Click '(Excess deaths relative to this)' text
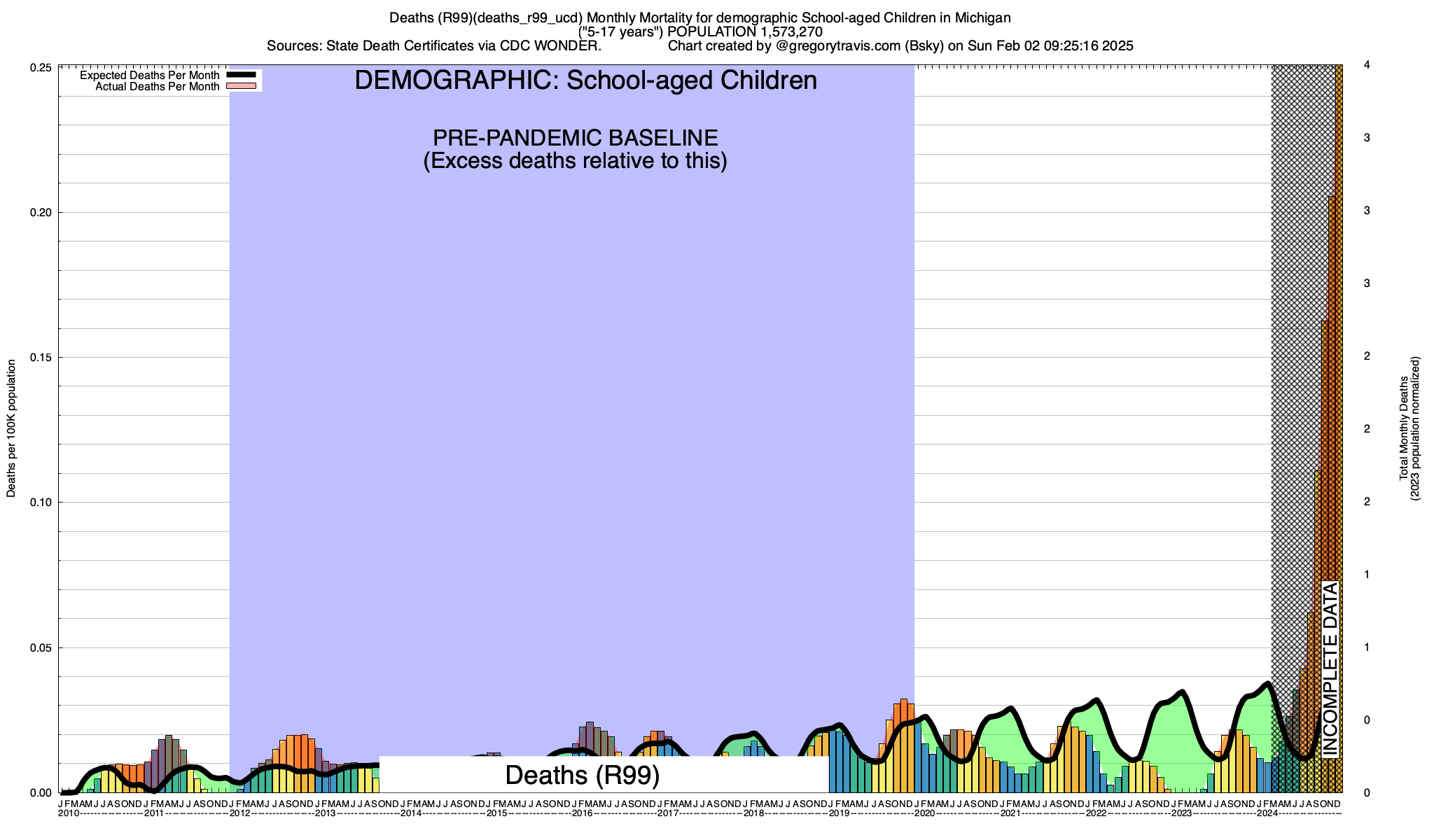The image size is (1434, 840). click(576, 161)
